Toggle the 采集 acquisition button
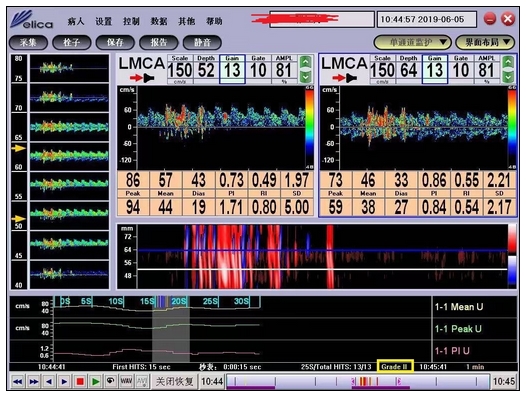 click(28, 43)
